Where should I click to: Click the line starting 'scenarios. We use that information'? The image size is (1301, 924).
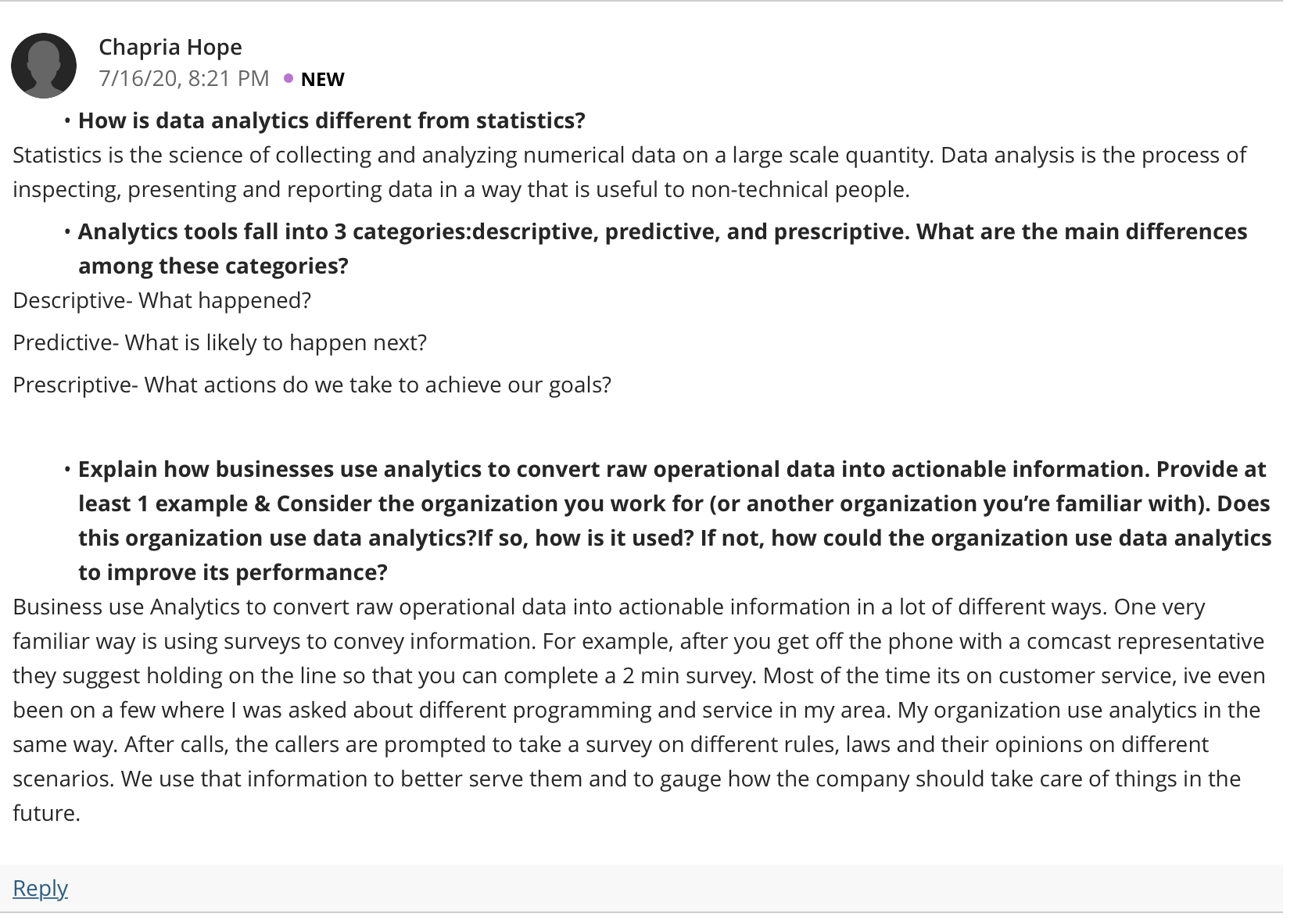(x=626, y=779)
